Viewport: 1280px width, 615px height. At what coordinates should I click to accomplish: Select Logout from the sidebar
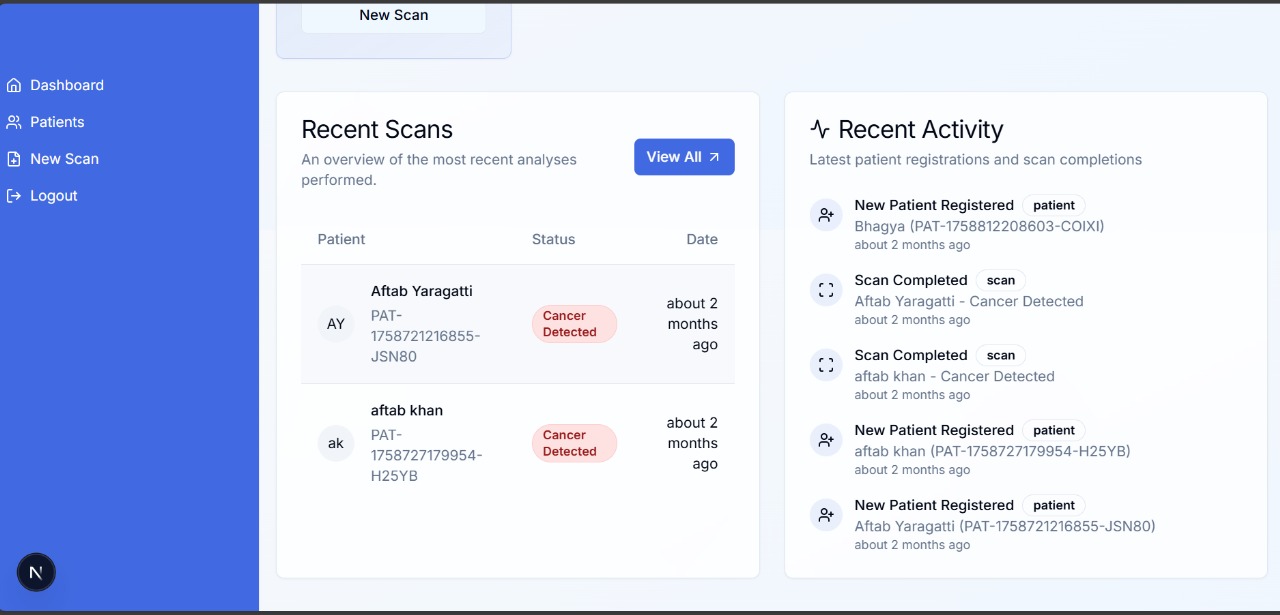pos(53,196)
